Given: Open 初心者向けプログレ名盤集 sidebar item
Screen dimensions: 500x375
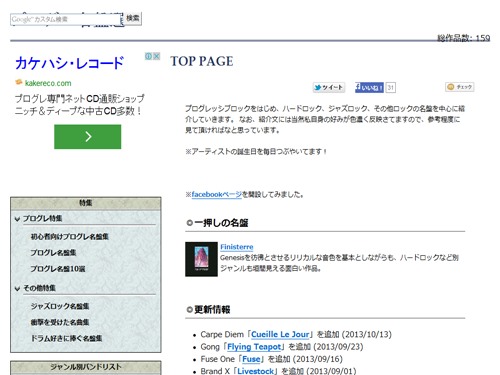Looking at the screenshot, I should click(x=70, y=237).
